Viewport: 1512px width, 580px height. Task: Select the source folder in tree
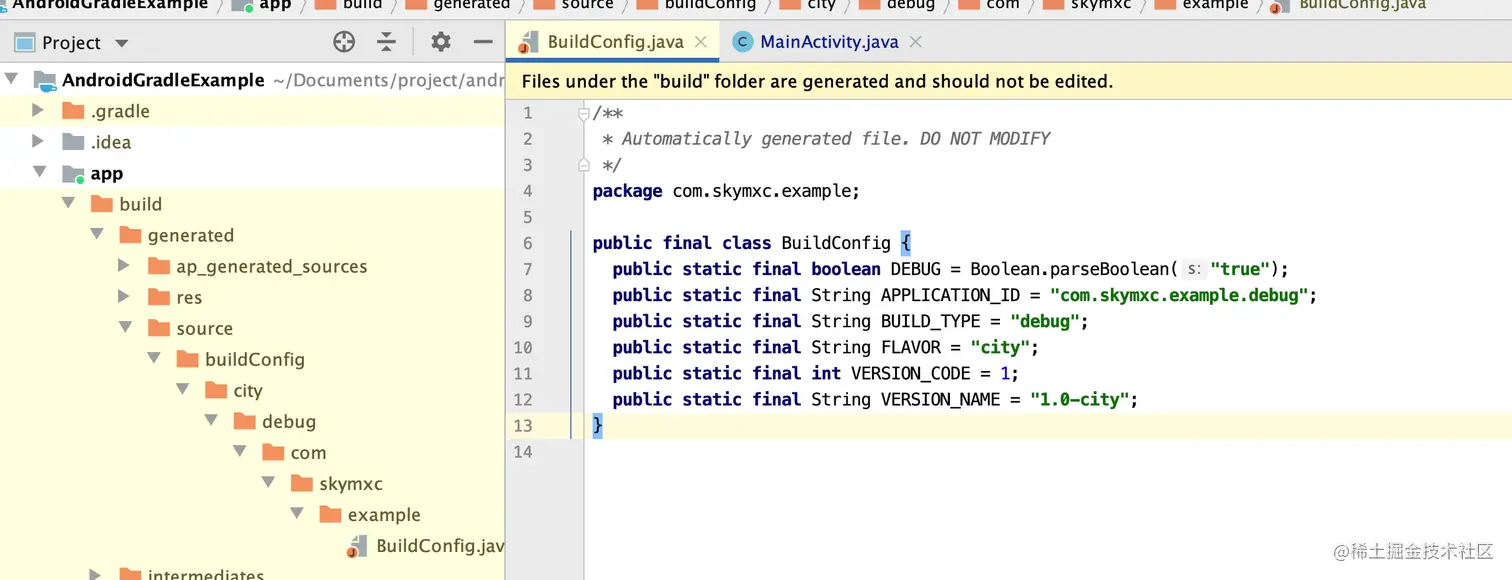coord(204,328)
